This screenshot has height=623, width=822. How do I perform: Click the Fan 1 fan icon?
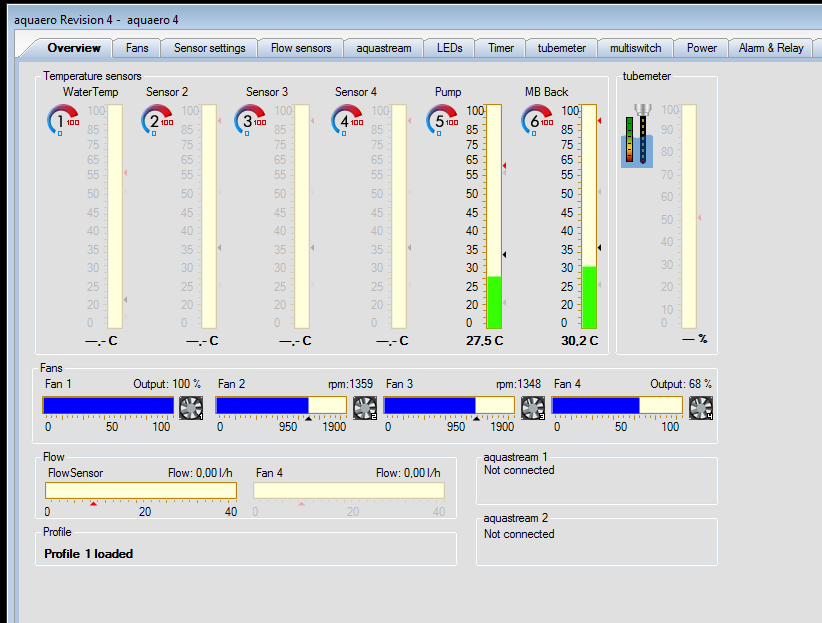[191, 407]
